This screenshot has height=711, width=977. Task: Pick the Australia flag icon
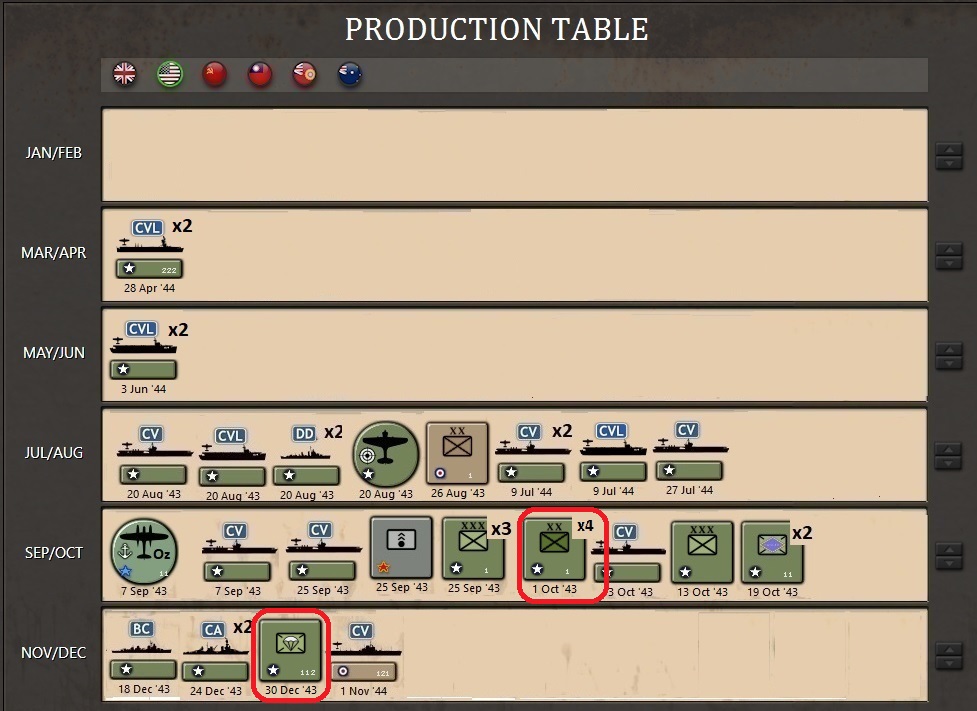pos(350,74)
